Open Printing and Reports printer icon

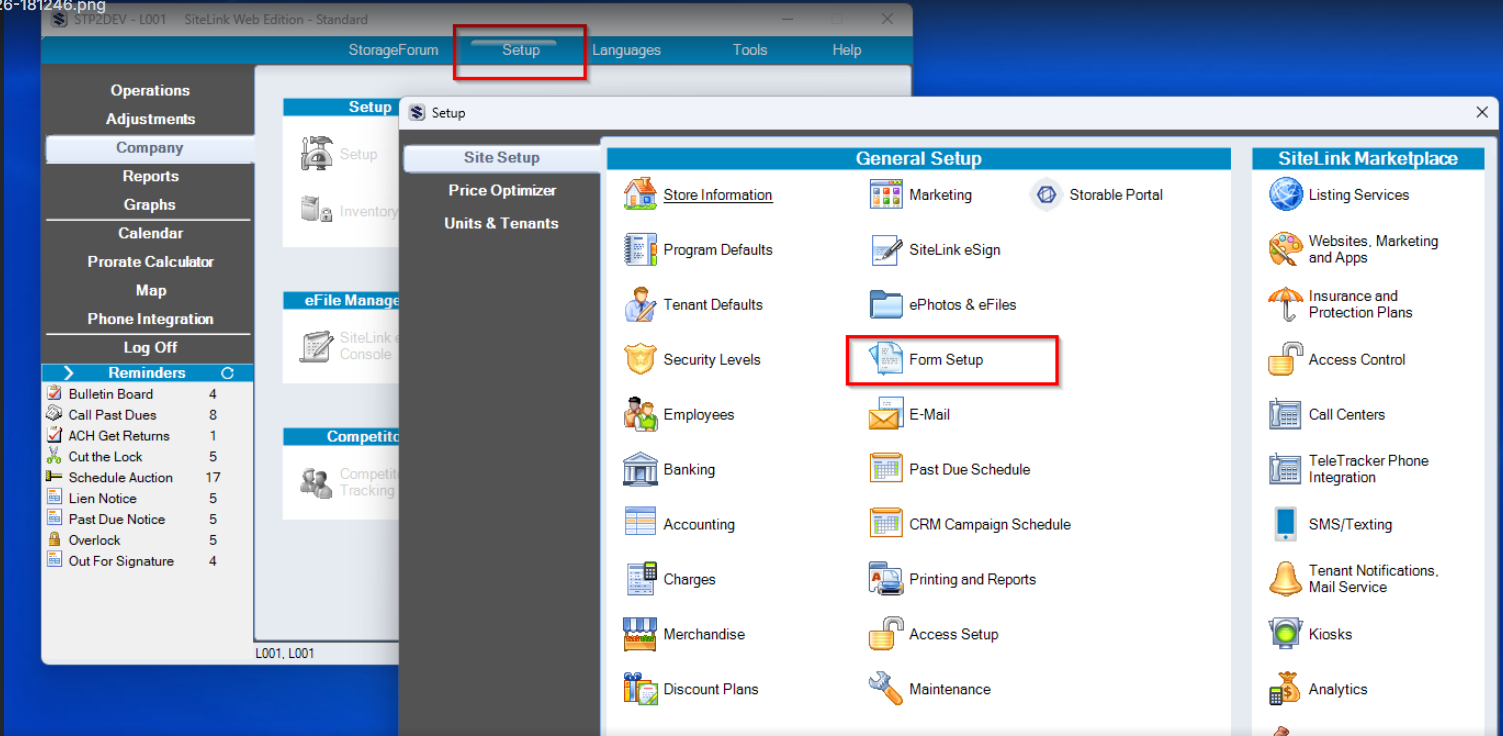click(x=886, y=579)
